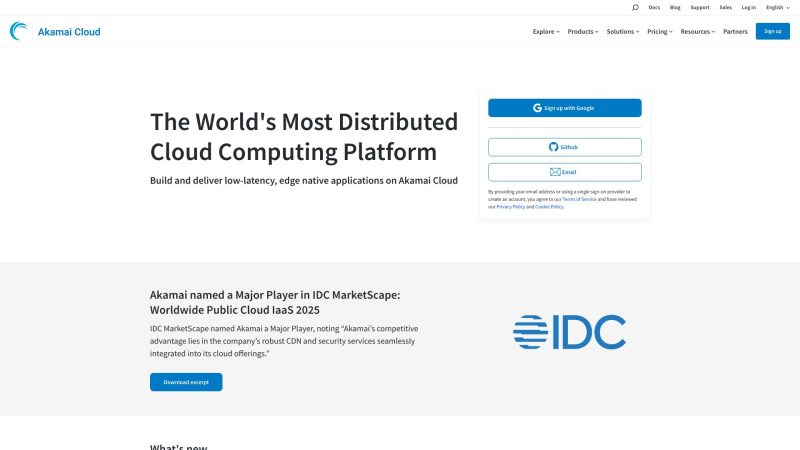Go to the Partners page

click(x=736, y=31)
